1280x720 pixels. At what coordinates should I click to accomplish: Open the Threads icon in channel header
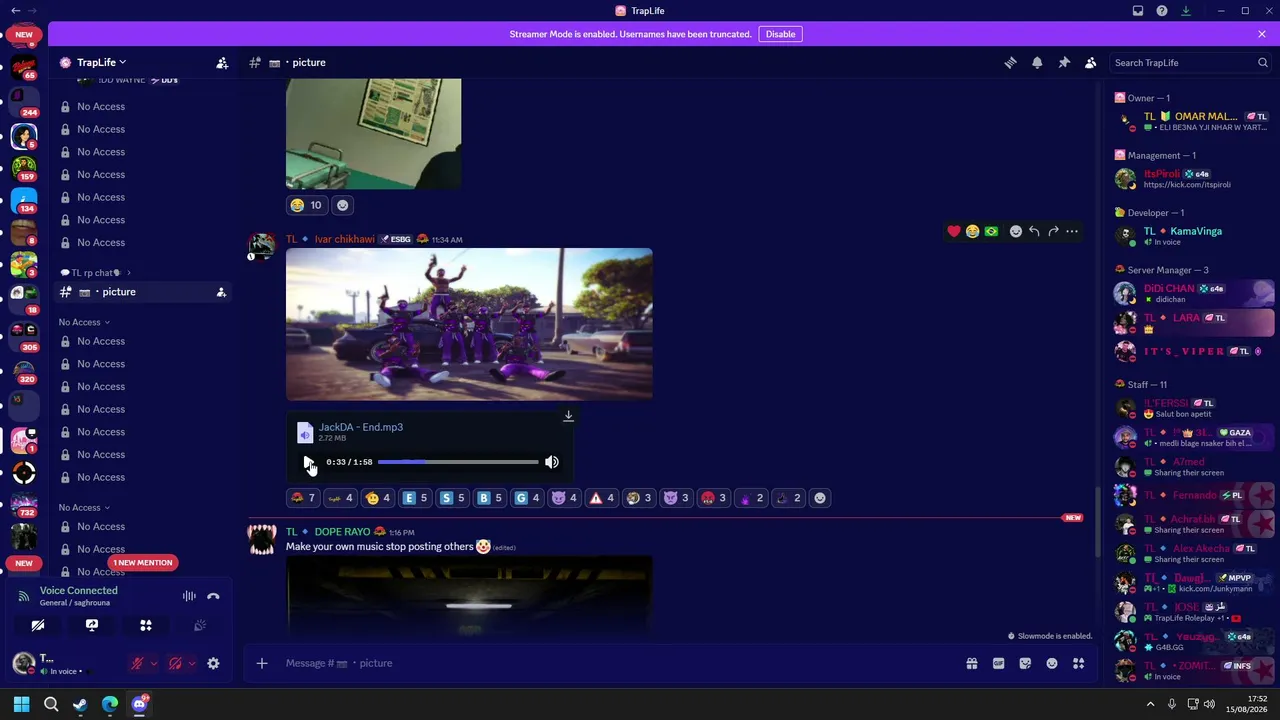(x=1010, y=63)
